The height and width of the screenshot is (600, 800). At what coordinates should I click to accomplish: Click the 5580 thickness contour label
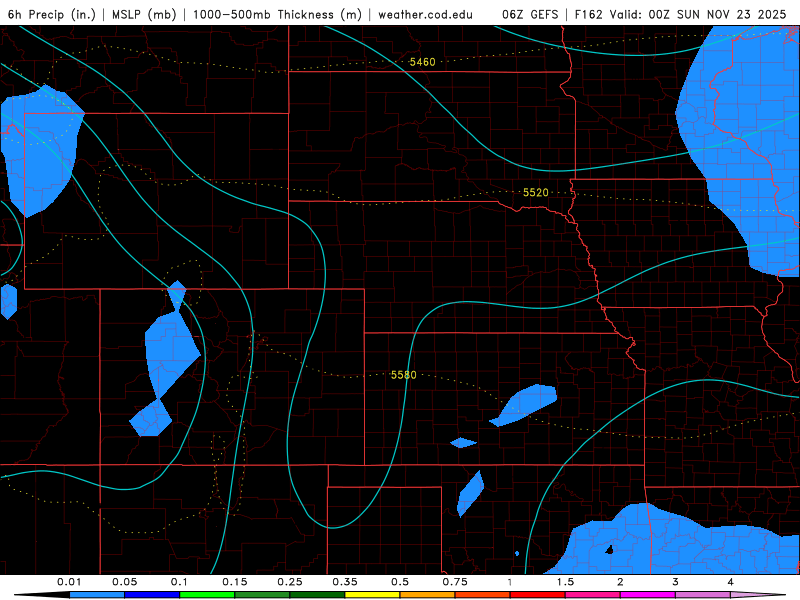(404, 375)
